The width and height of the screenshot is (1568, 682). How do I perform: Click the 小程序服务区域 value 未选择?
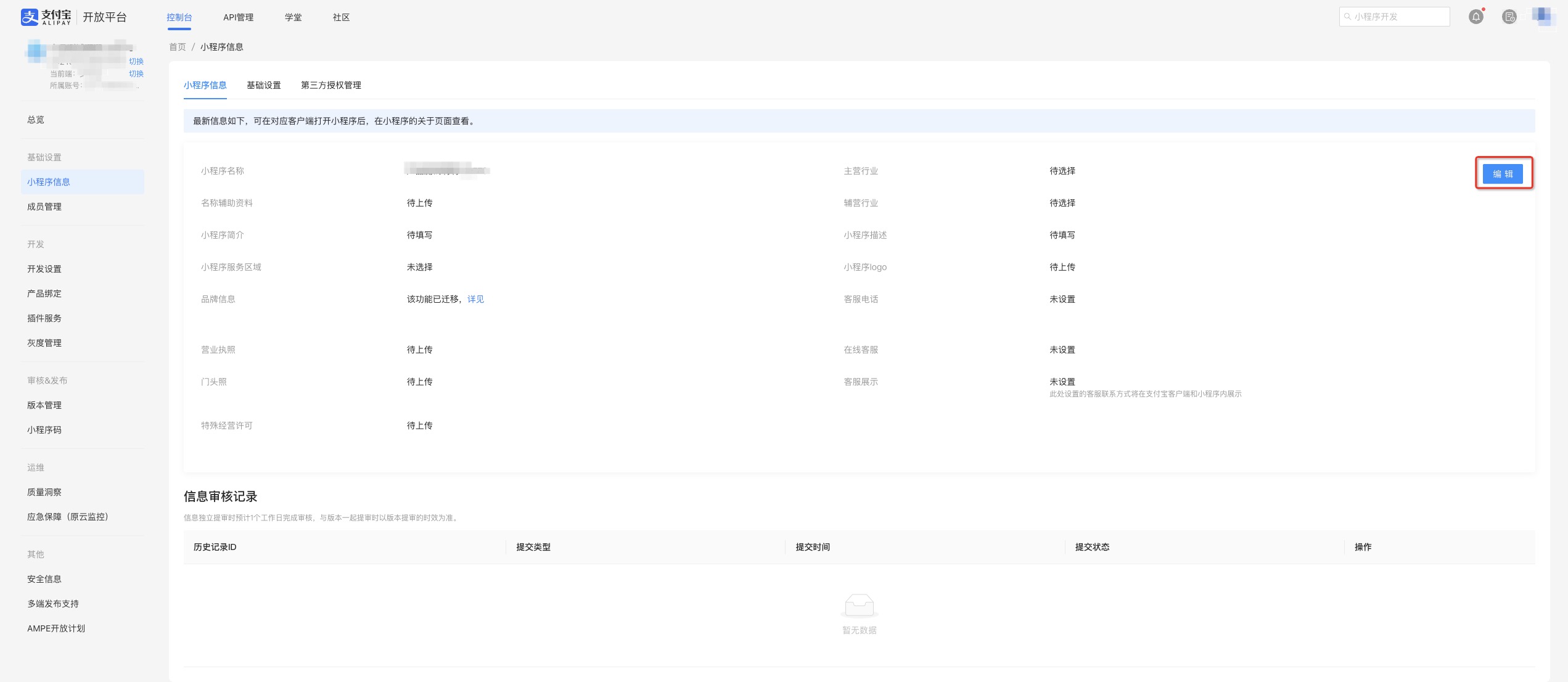[419, 267]
